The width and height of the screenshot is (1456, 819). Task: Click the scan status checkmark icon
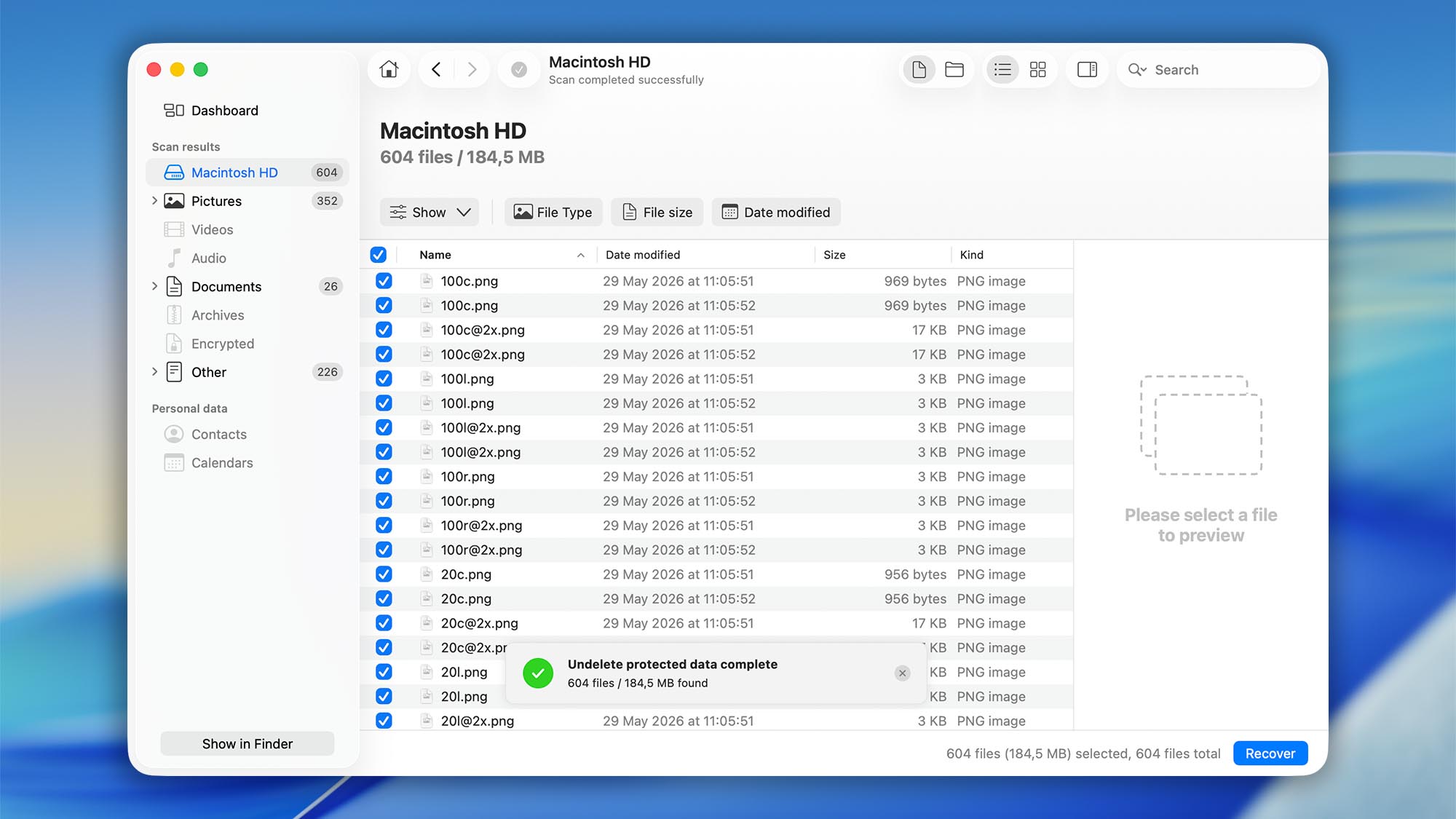coord(519,69)
